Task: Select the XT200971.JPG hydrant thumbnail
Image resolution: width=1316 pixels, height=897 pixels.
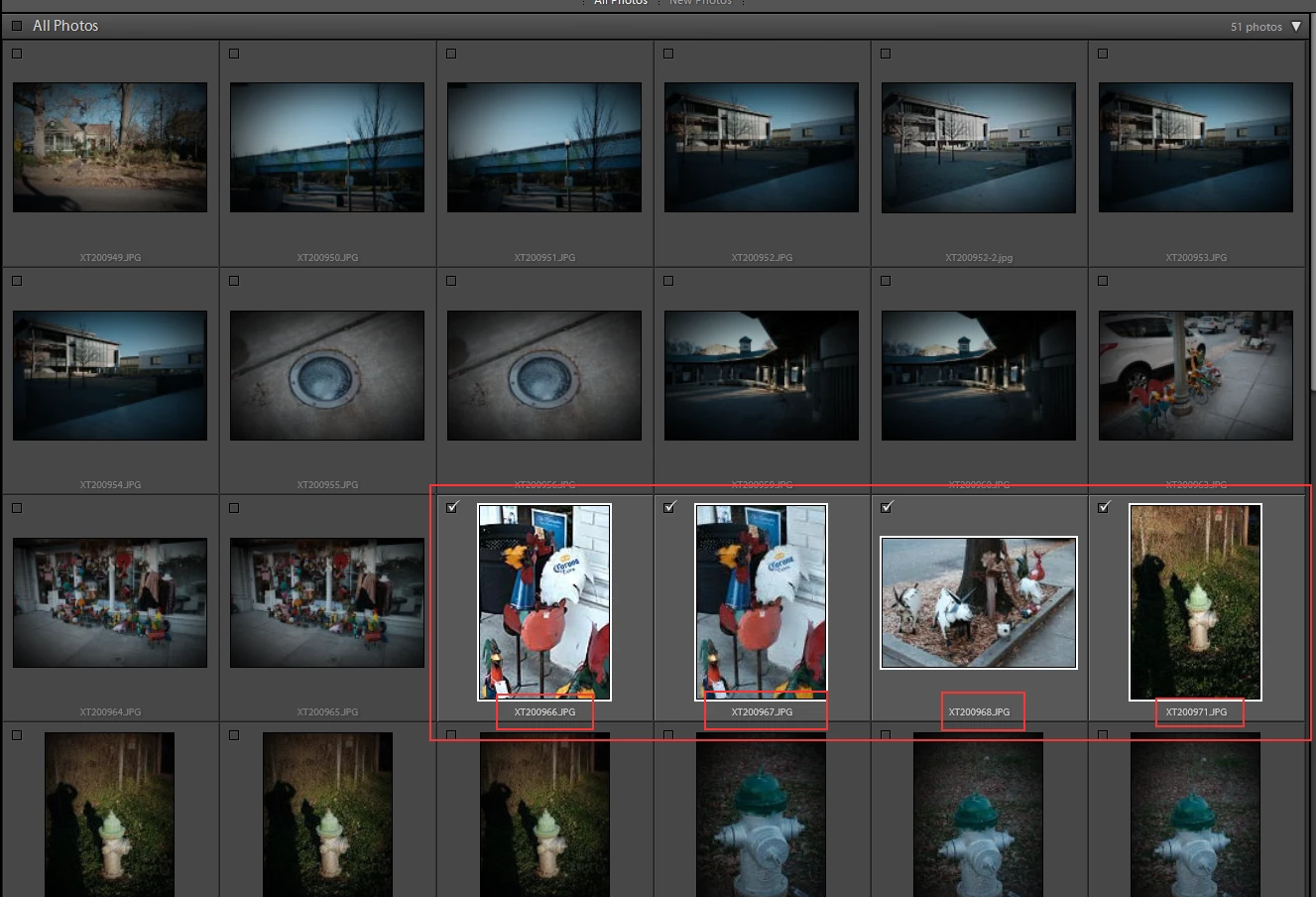Action: point(1196,602)
